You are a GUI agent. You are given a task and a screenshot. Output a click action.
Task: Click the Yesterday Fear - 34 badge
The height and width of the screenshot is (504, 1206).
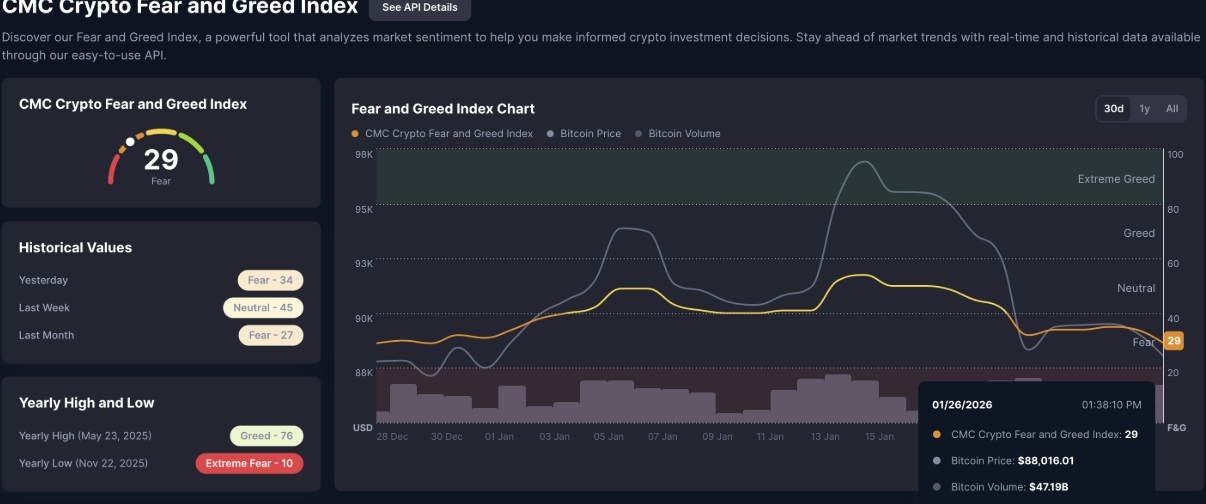click(270, 280)
